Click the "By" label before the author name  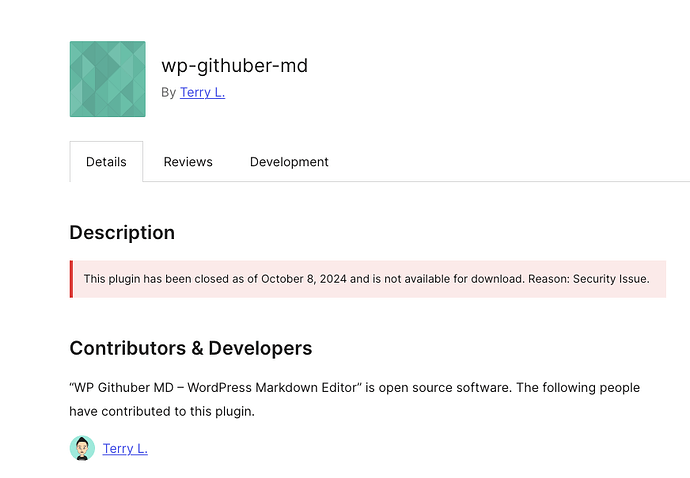click(x=169, y=93)
